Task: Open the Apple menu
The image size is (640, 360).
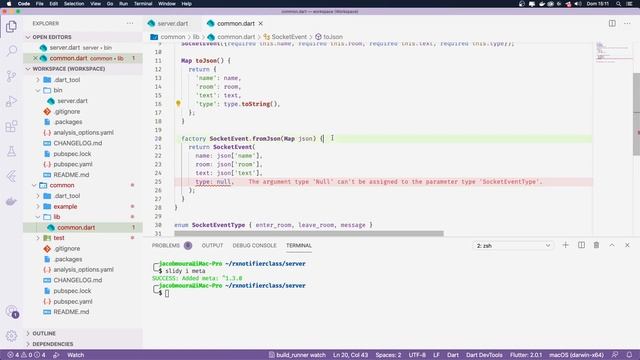Action: click(x=9, y=4)
